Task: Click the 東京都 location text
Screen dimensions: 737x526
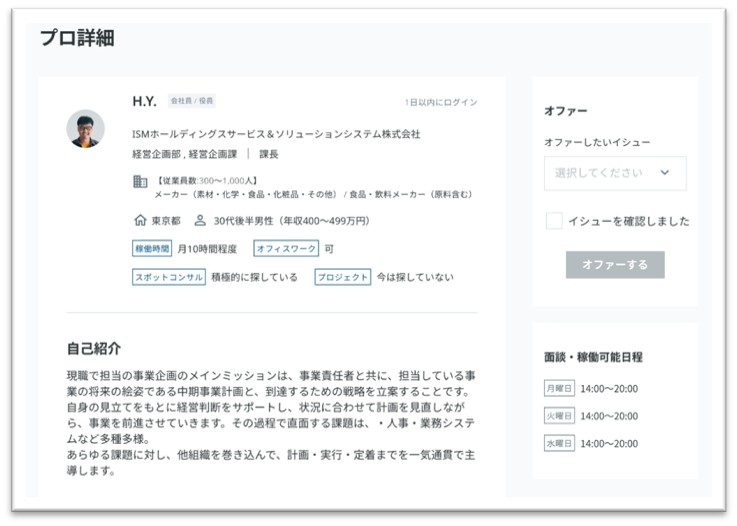Action: (166, 220)
